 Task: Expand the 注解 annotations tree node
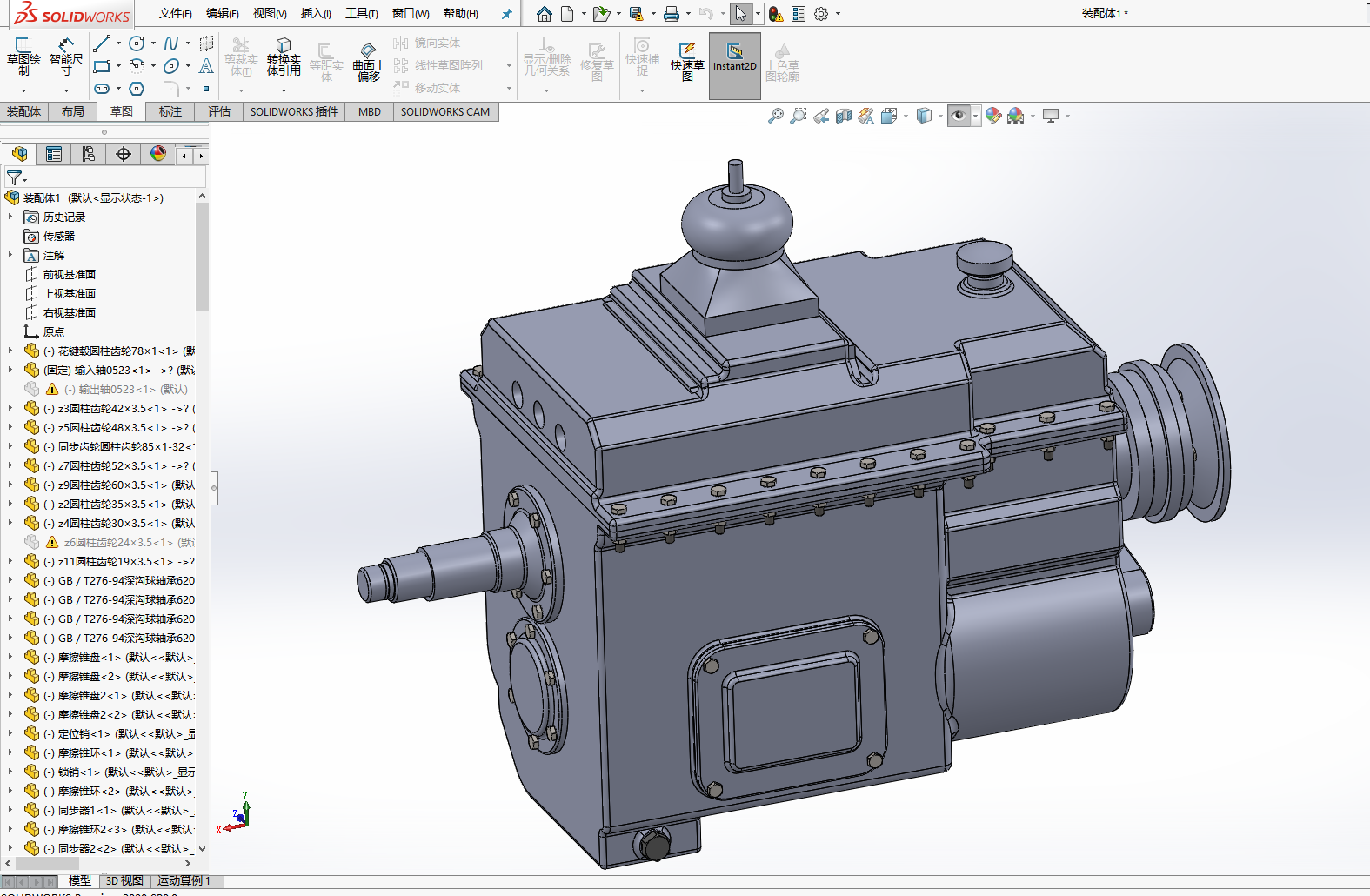(x=10, y=255)
